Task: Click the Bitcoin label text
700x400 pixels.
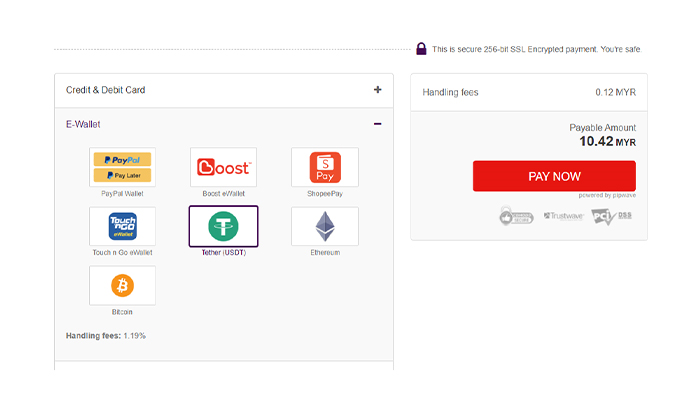Action: click(122, 312)
